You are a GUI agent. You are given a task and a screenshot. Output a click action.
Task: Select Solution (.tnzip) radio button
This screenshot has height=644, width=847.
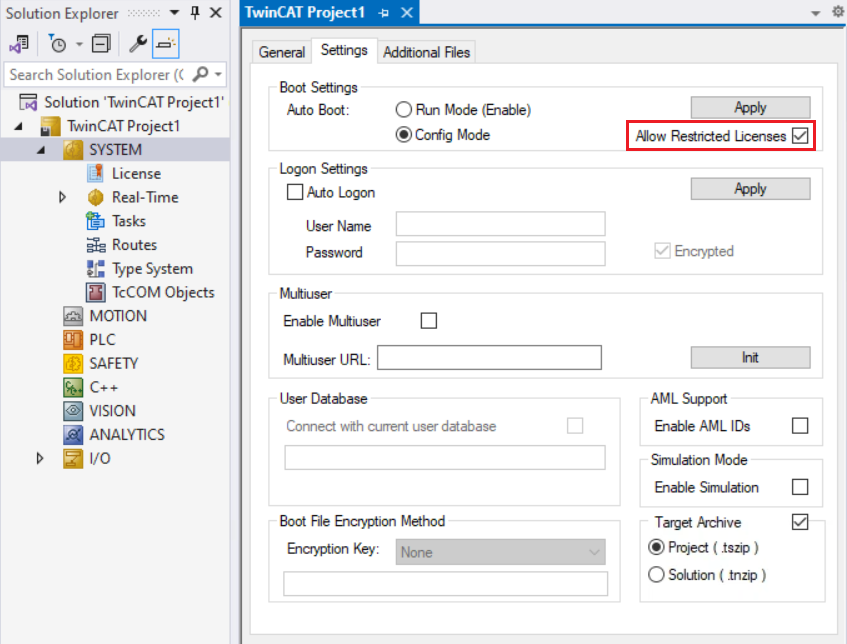(x=656, y=574)
